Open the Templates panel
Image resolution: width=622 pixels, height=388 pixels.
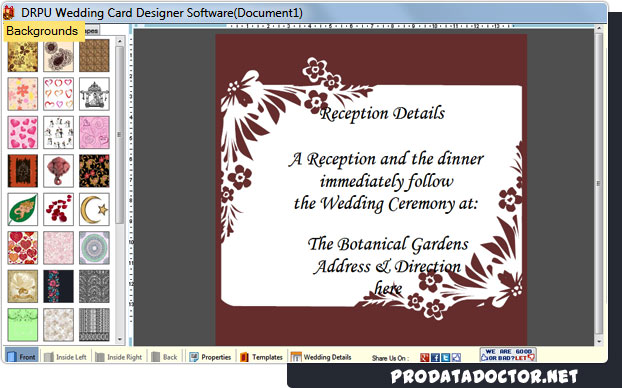tap(261, 357)
